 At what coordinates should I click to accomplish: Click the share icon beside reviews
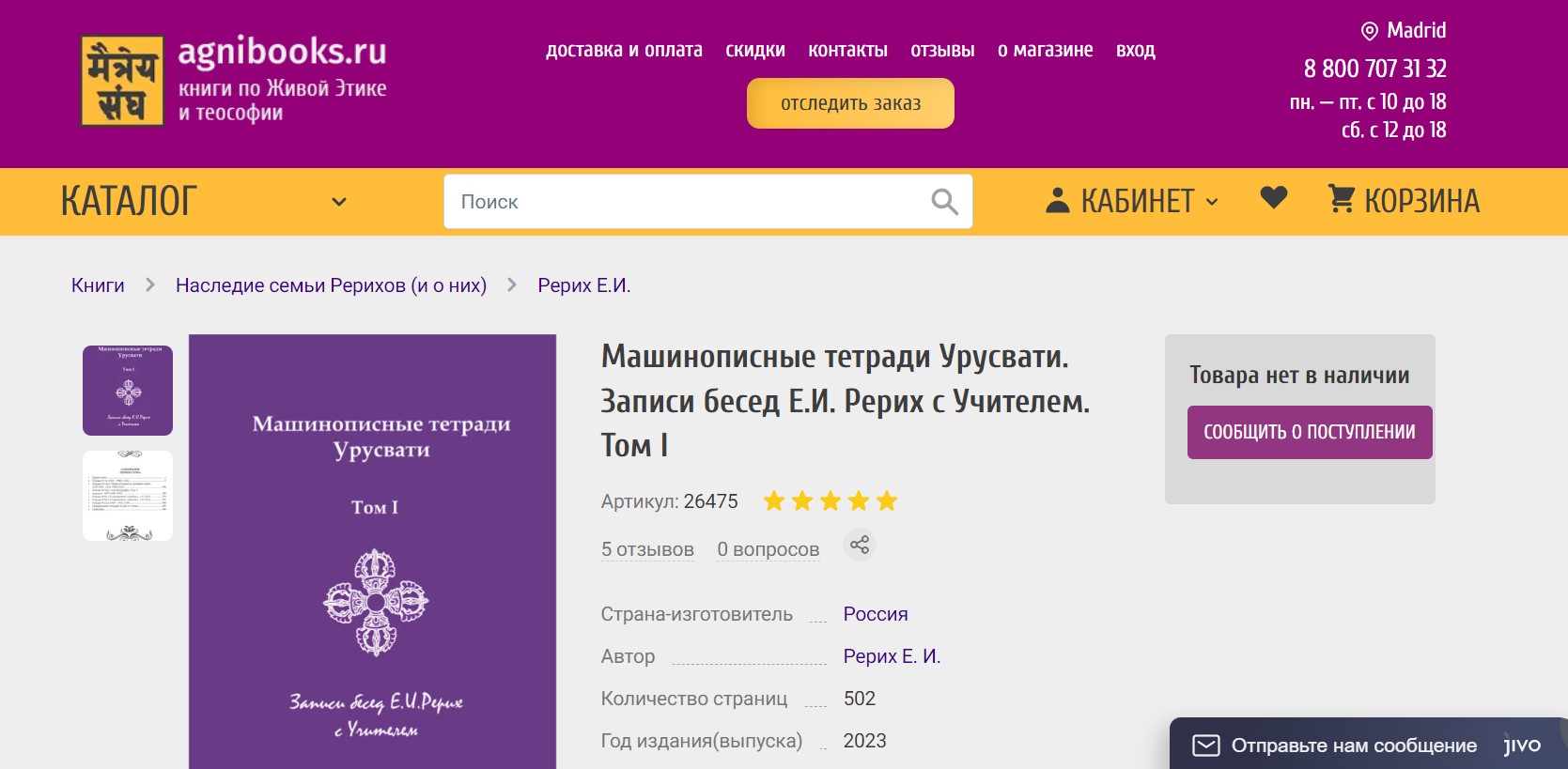(859, 546)
